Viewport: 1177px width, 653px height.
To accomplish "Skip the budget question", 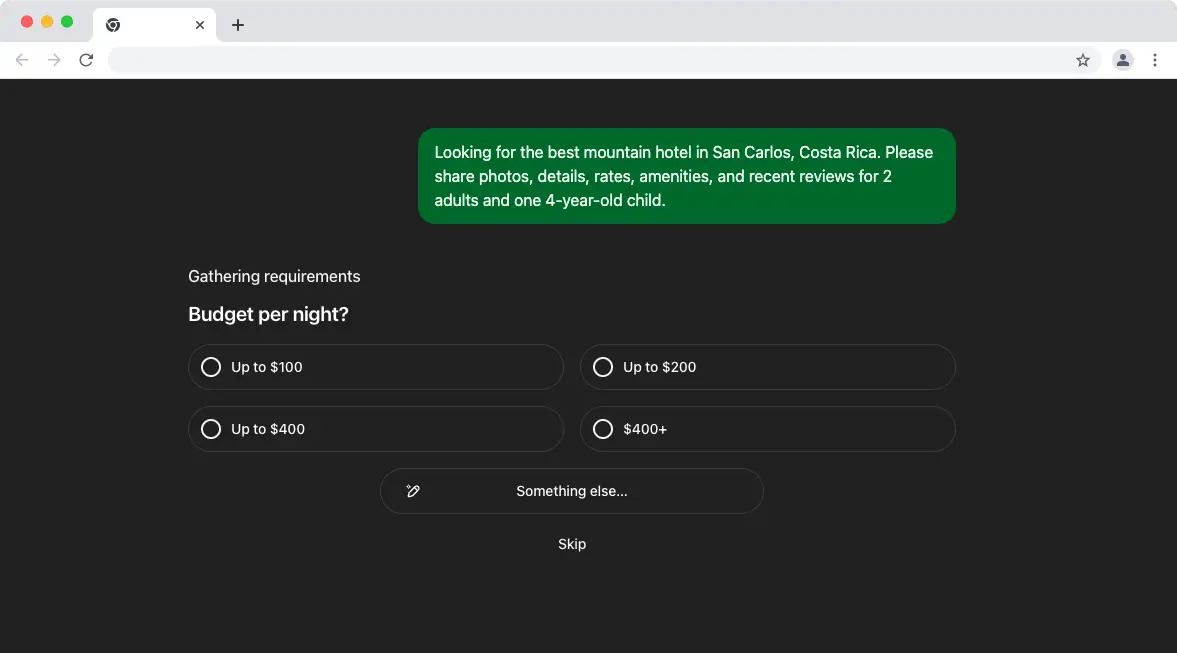I will coord(572,544).
